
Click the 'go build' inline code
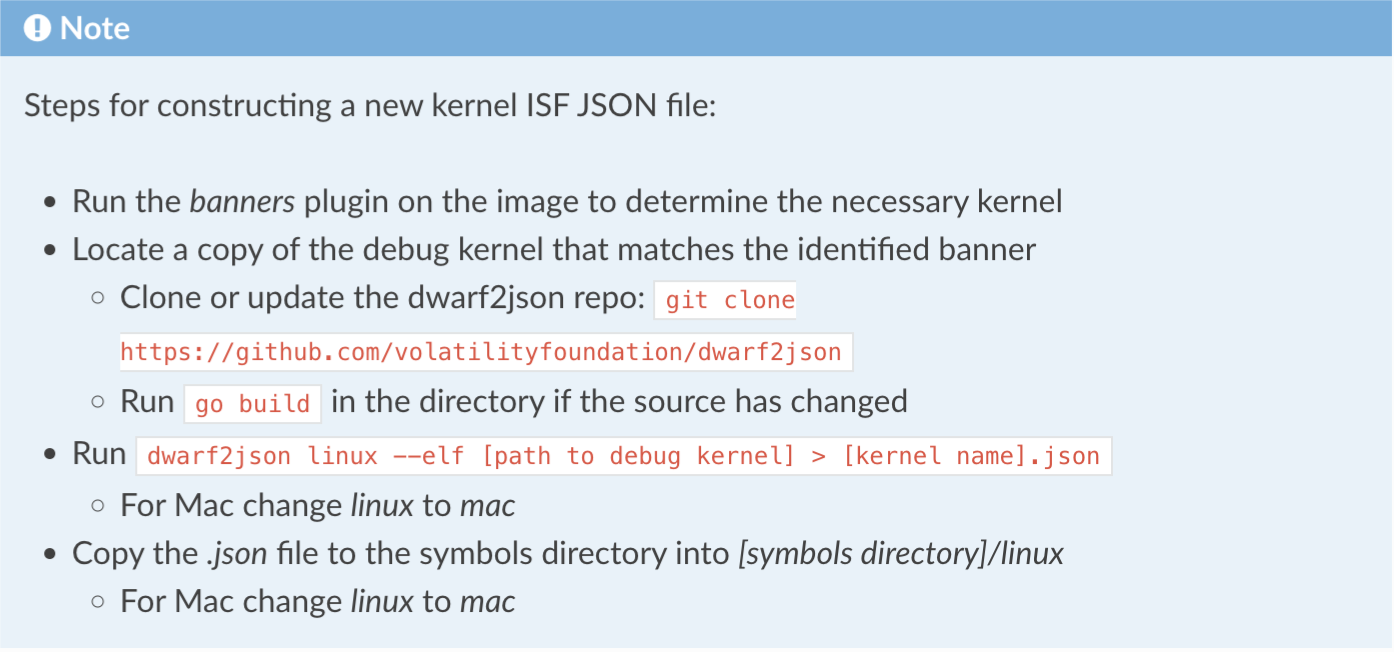tap(252, 403)
